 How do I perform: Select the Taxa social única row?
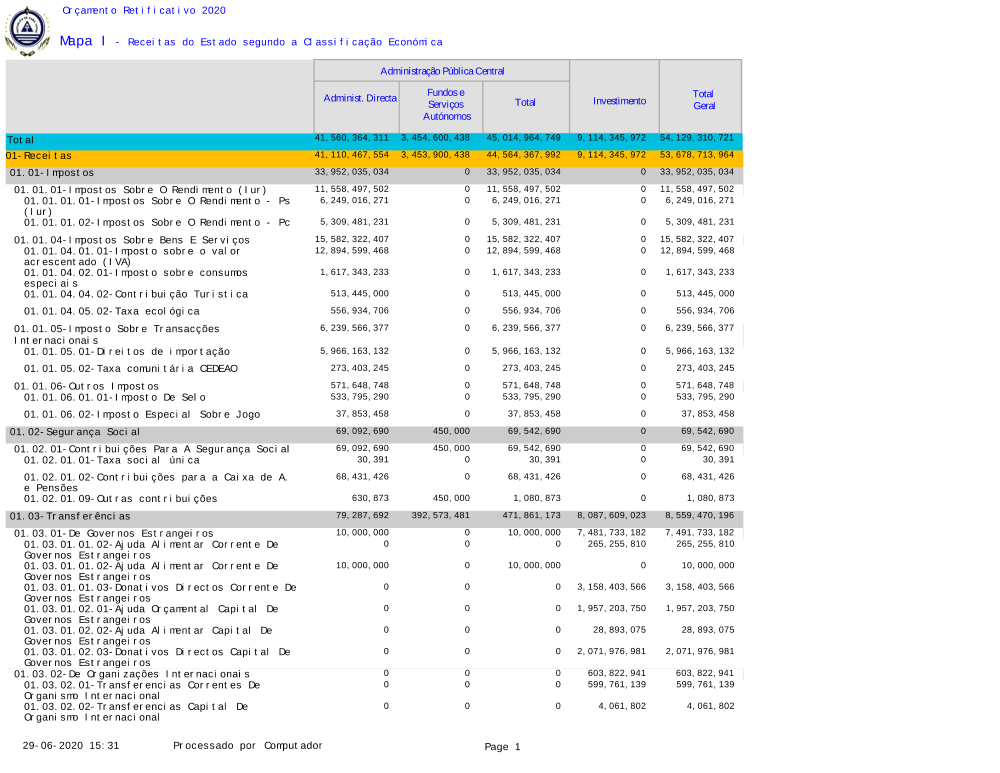111,460
